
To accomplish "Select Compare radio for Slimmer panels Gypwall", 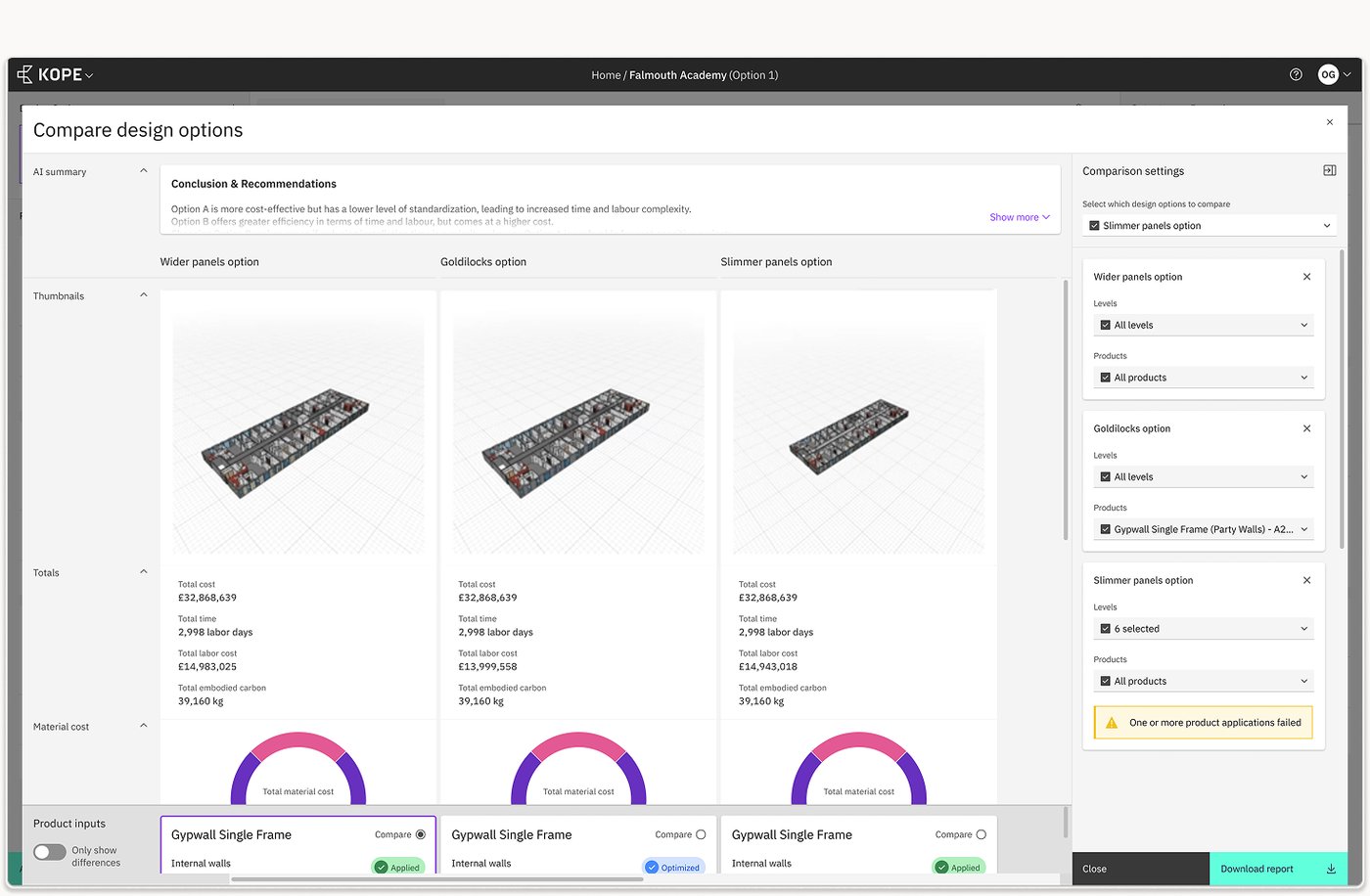I will [x=981, y=834].
